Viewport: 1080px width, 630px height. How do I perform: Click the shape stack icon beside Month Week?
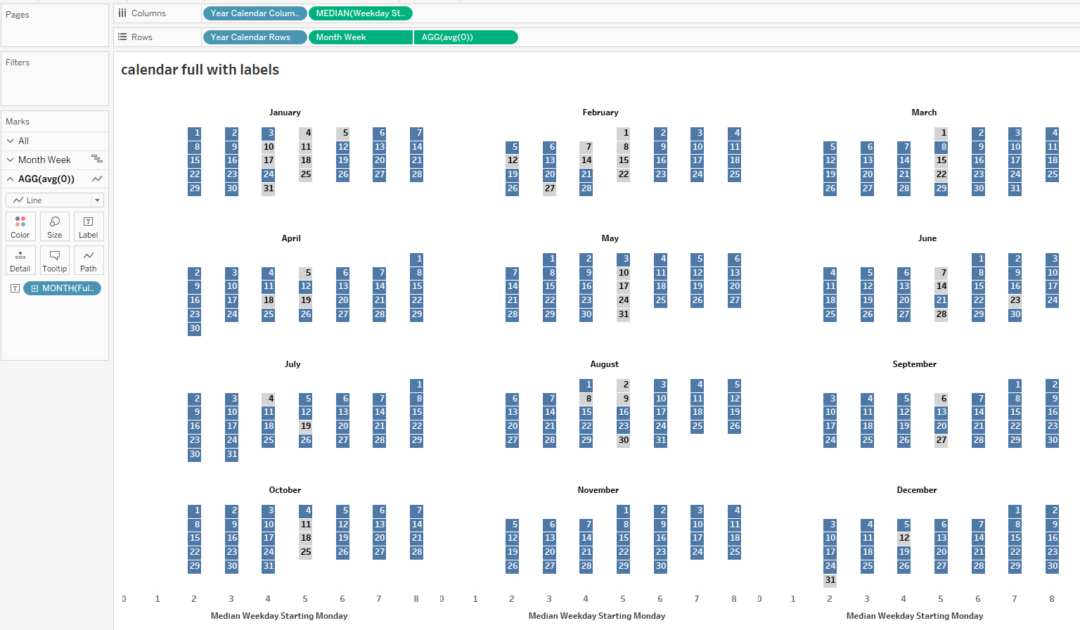pyautogui.click(x=96, y=159)
